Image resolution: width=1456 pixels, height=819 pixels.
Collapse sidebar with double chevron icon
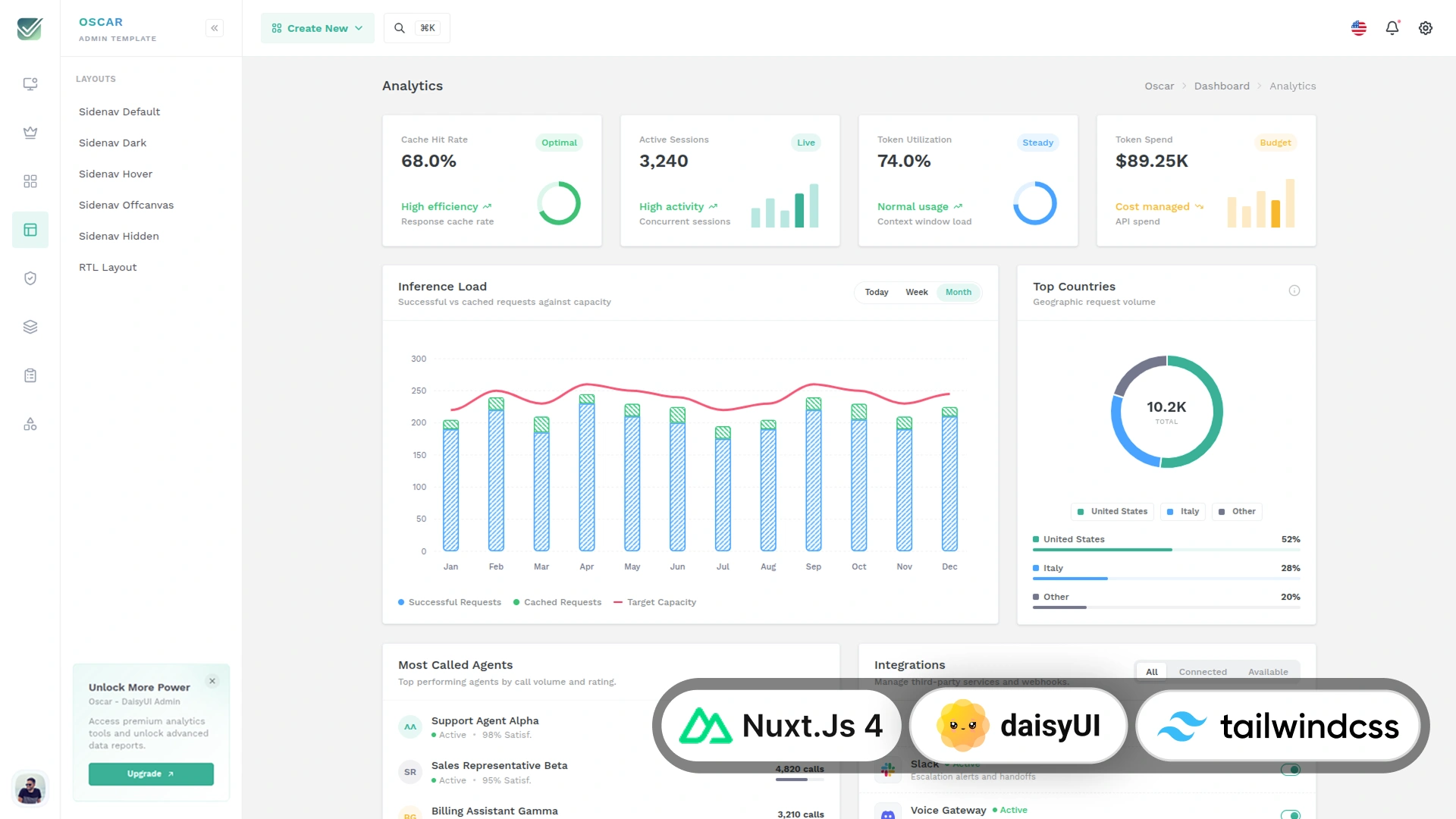(x=215, y=28)
